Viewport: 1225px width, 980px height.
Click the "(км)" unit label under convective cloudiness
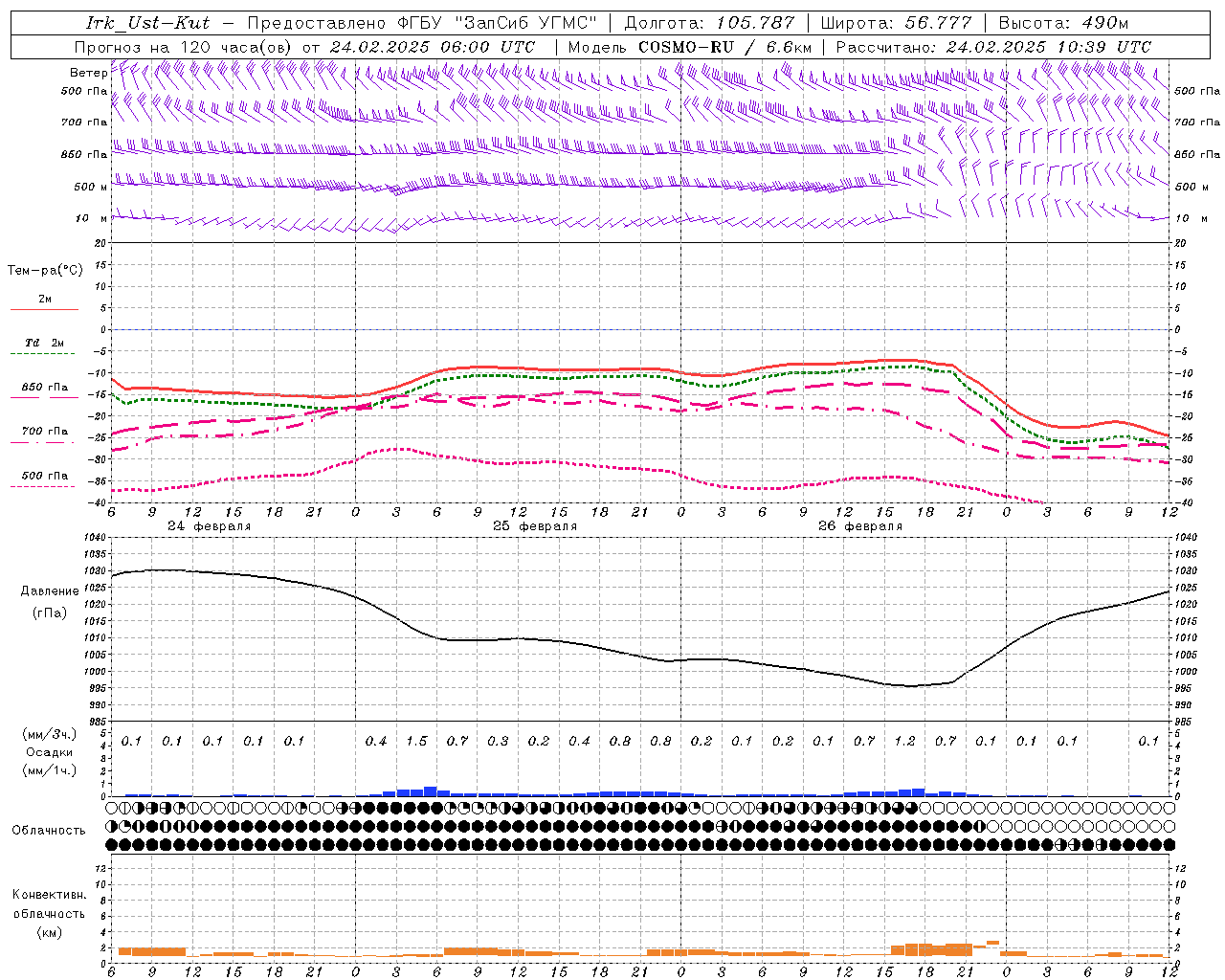(x=49, y=932)
